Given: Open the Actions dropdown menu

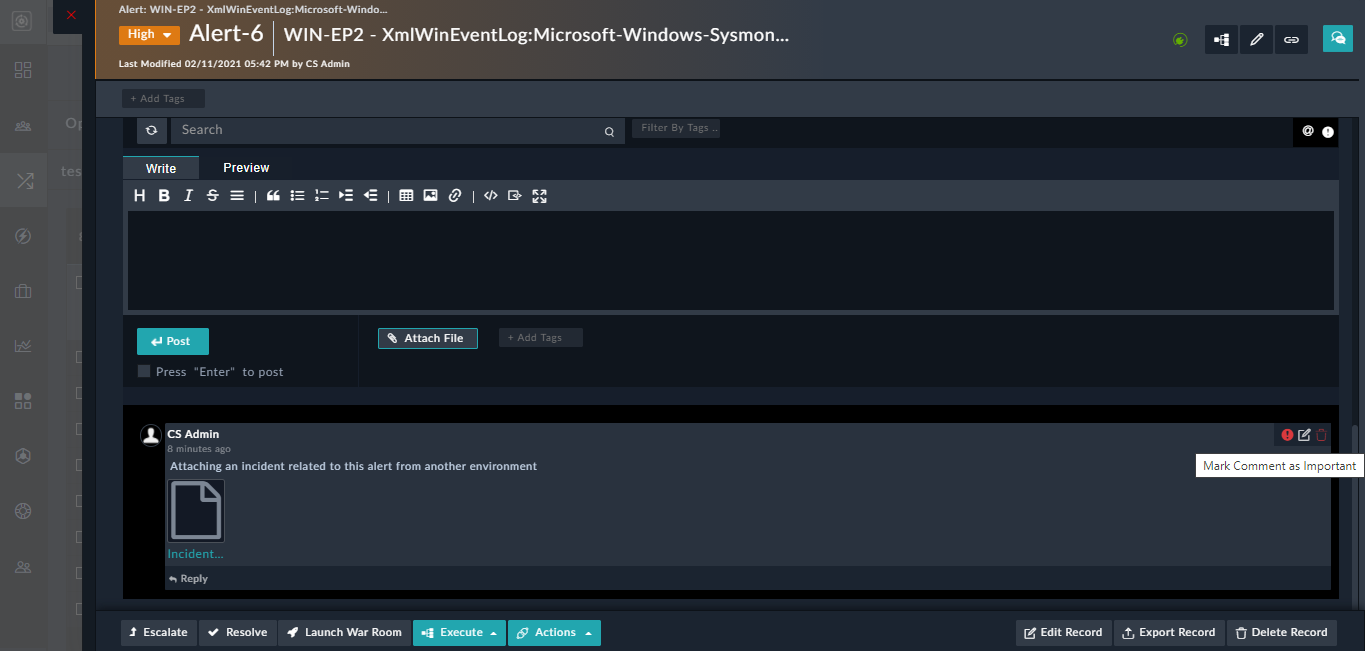Looking at the screenshot, I should point(554,632).
